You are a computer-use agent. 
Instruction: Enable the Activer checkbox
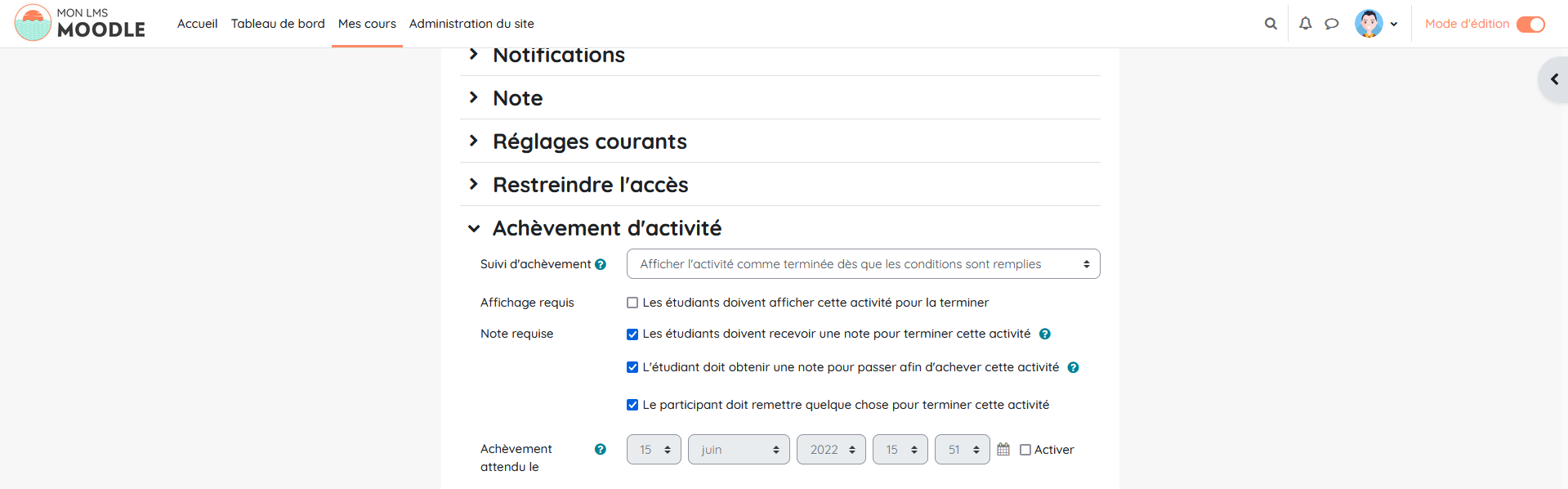point(1025,450)
